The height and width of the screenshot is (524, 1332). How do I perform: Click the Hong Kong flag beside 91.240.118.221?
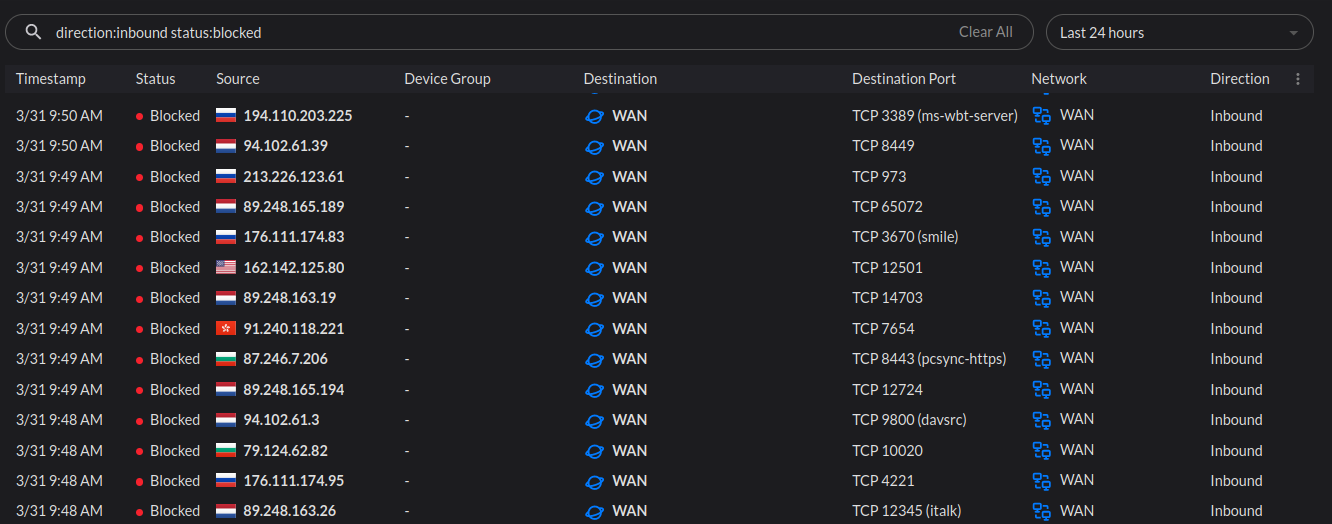coord(225,329)
